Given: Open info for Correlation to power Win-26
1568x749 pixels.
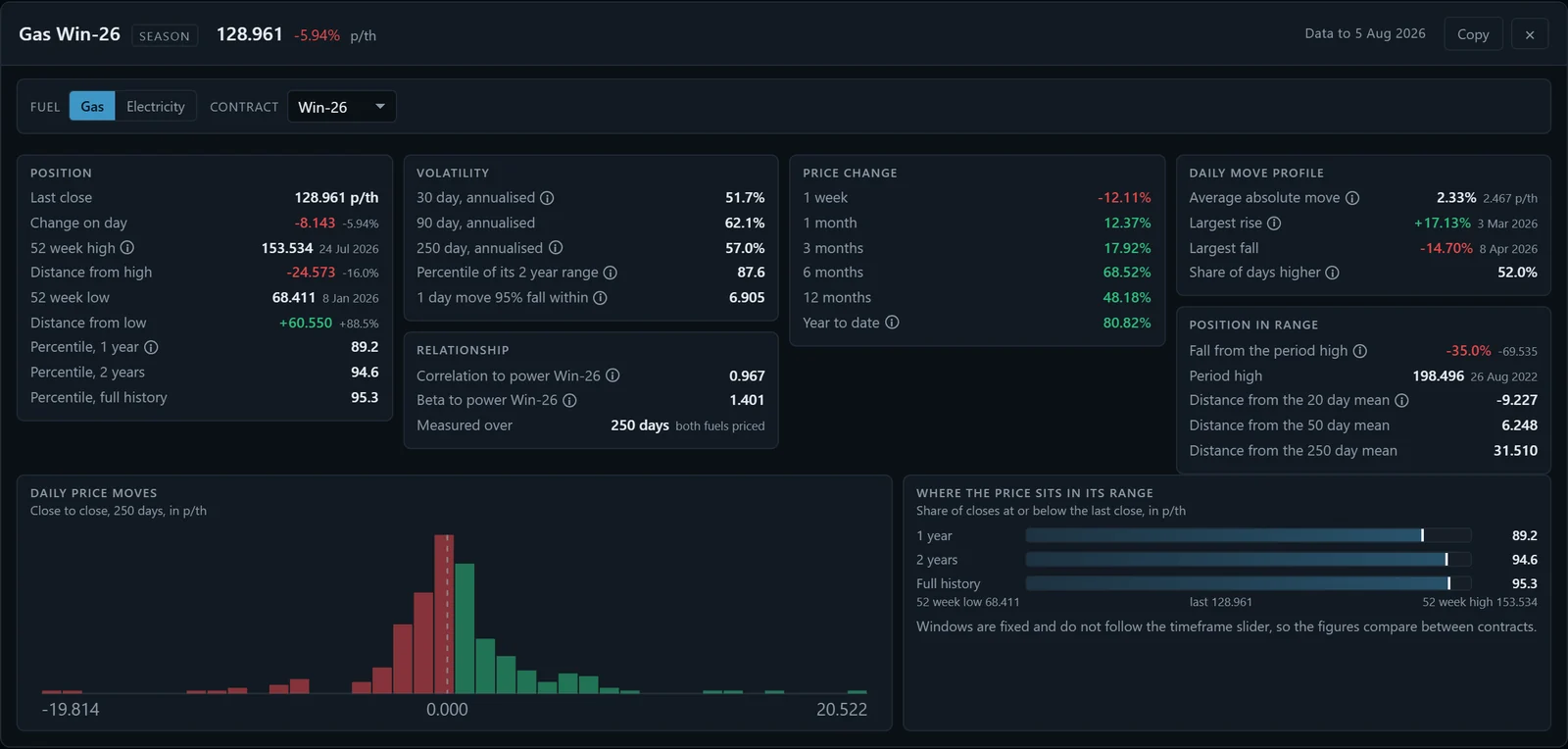Looking at the screenshot, I should pyautogui.click(x=612, y=375).
